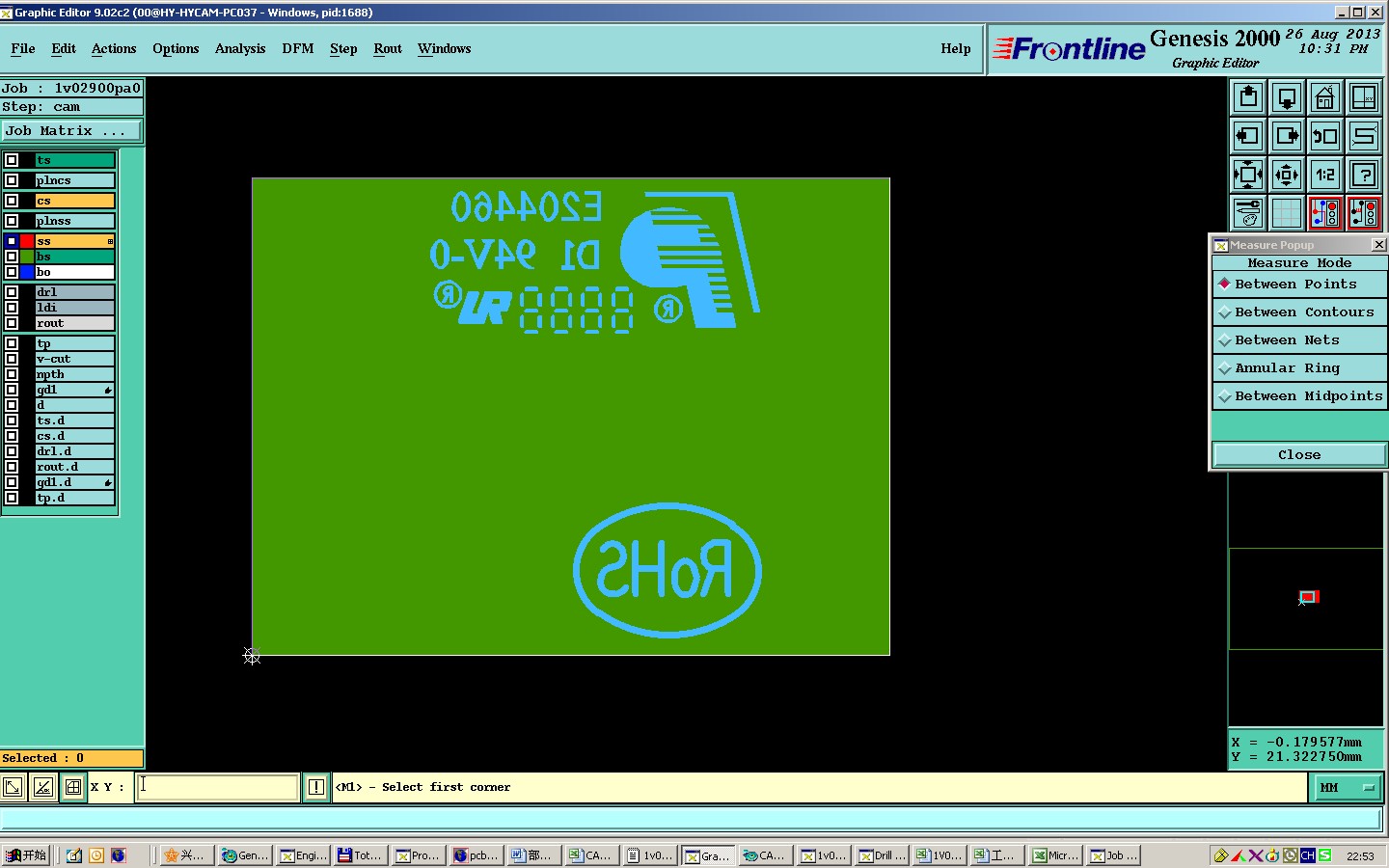Image resolution: width=1389 pixels, height=868 pixels.
Task: Open the Drill taskbar item
Action: point(882,855)
